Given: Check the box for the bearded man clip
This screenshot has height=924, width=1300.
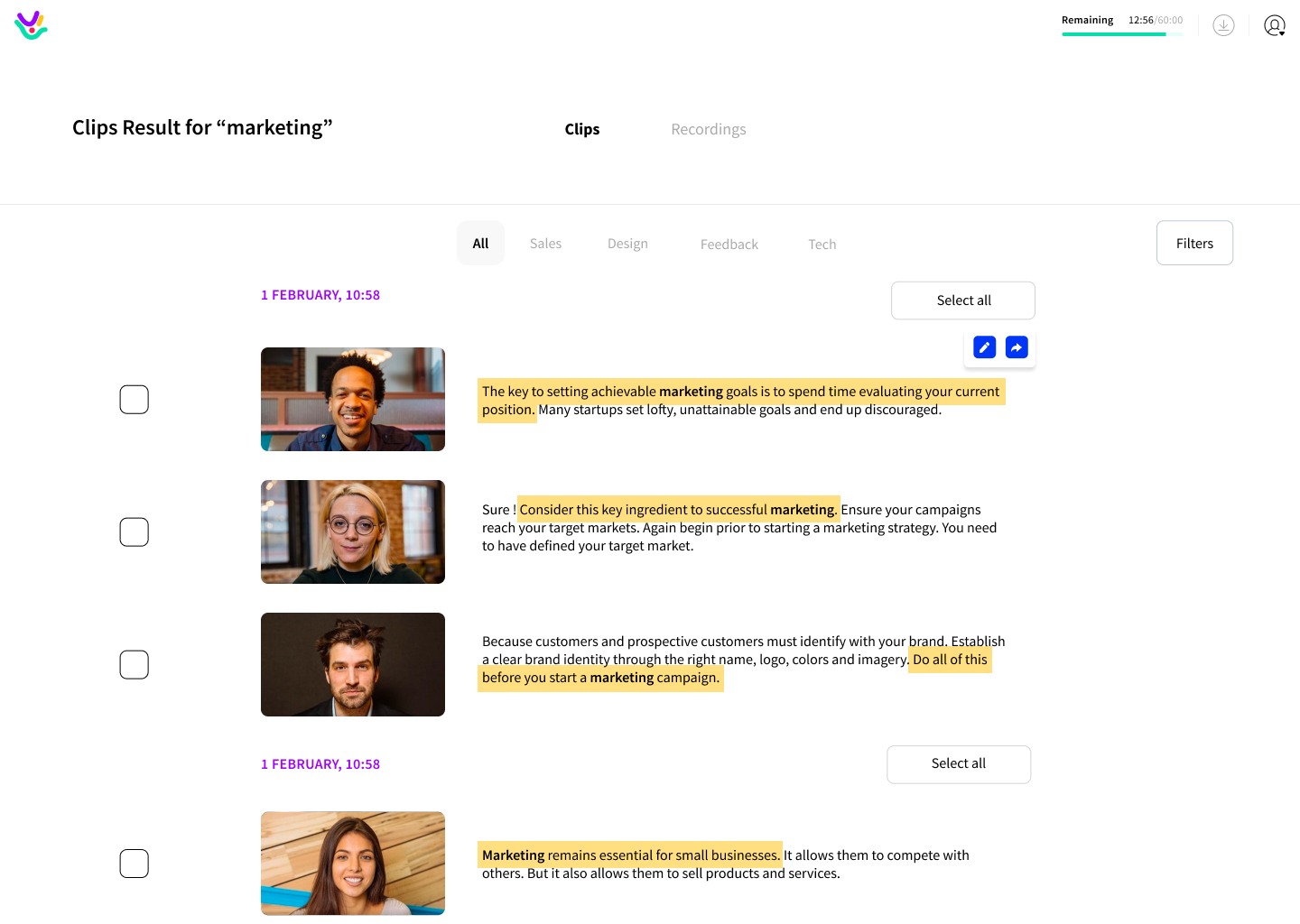Looking at the screenshot, I should tap(135, 665).
